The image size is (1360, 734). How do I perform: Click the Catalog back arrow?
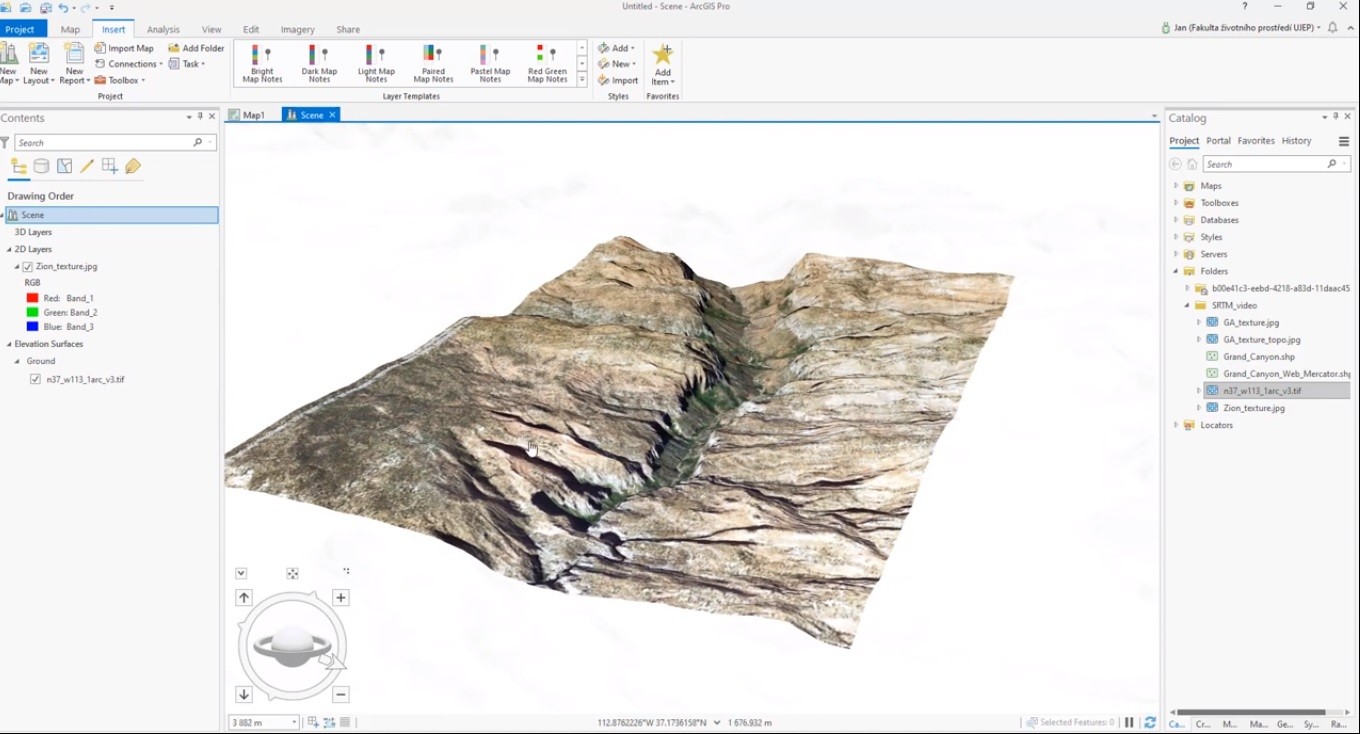pos(1175,164)
